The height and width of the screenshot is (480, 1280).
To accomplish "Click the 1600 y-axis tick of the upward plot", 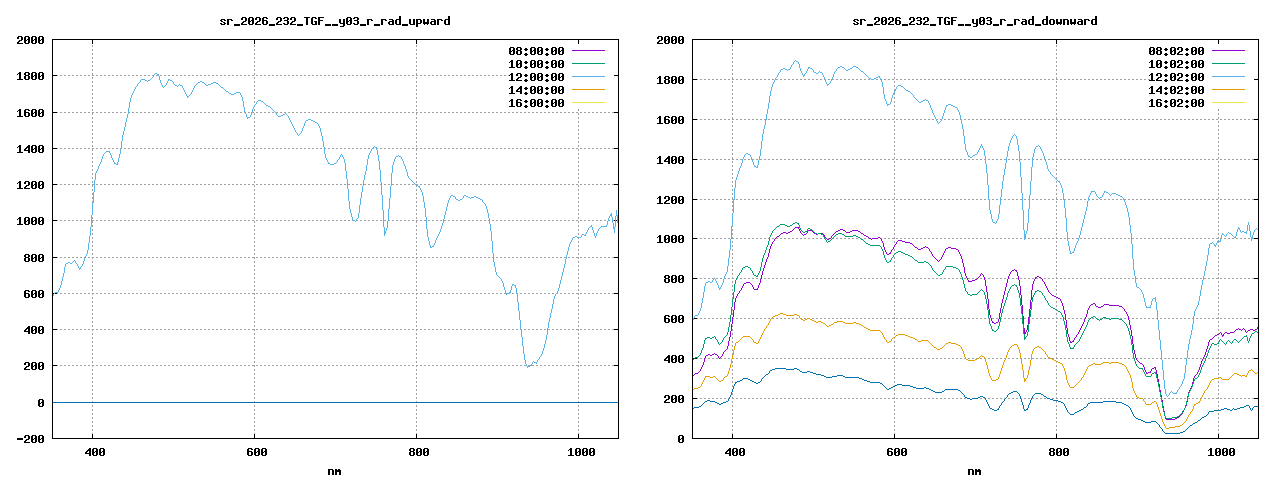I will click(x=30, y=113).
